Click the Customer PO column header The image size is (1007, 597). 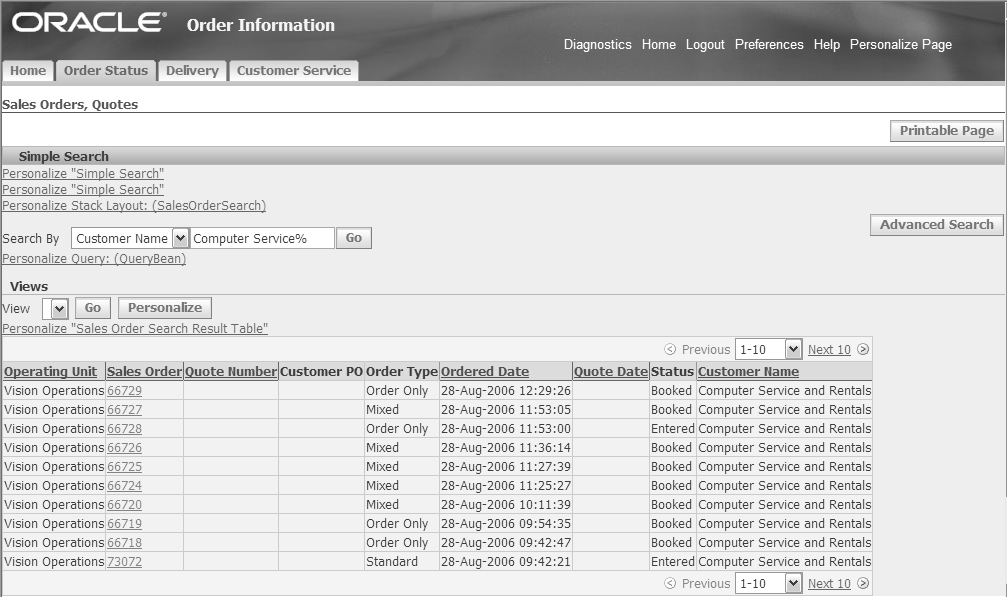pos(322,371)
